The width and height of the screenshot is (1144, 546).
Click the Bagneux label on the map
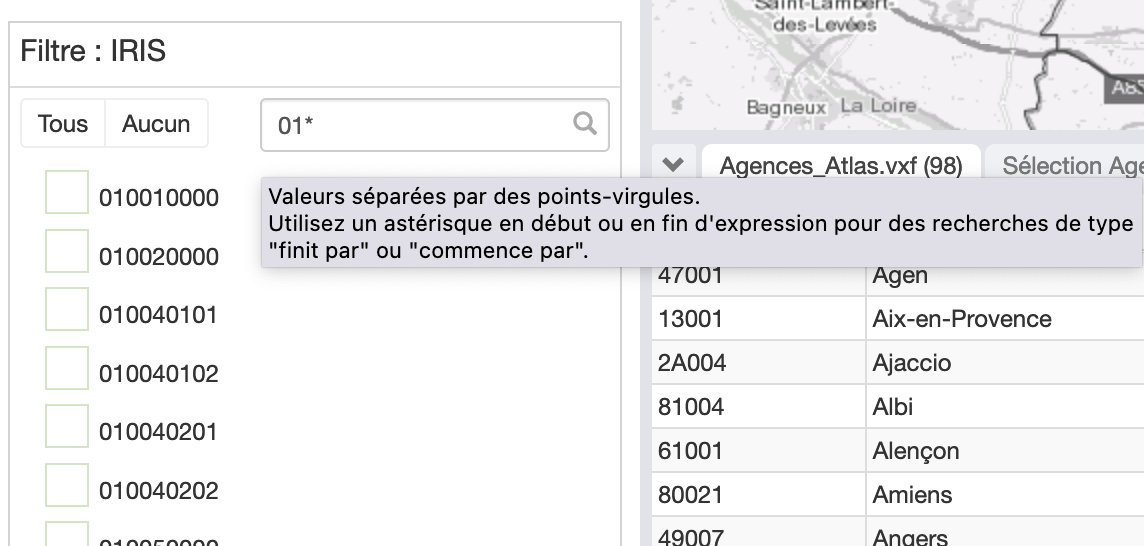(786, 107)
